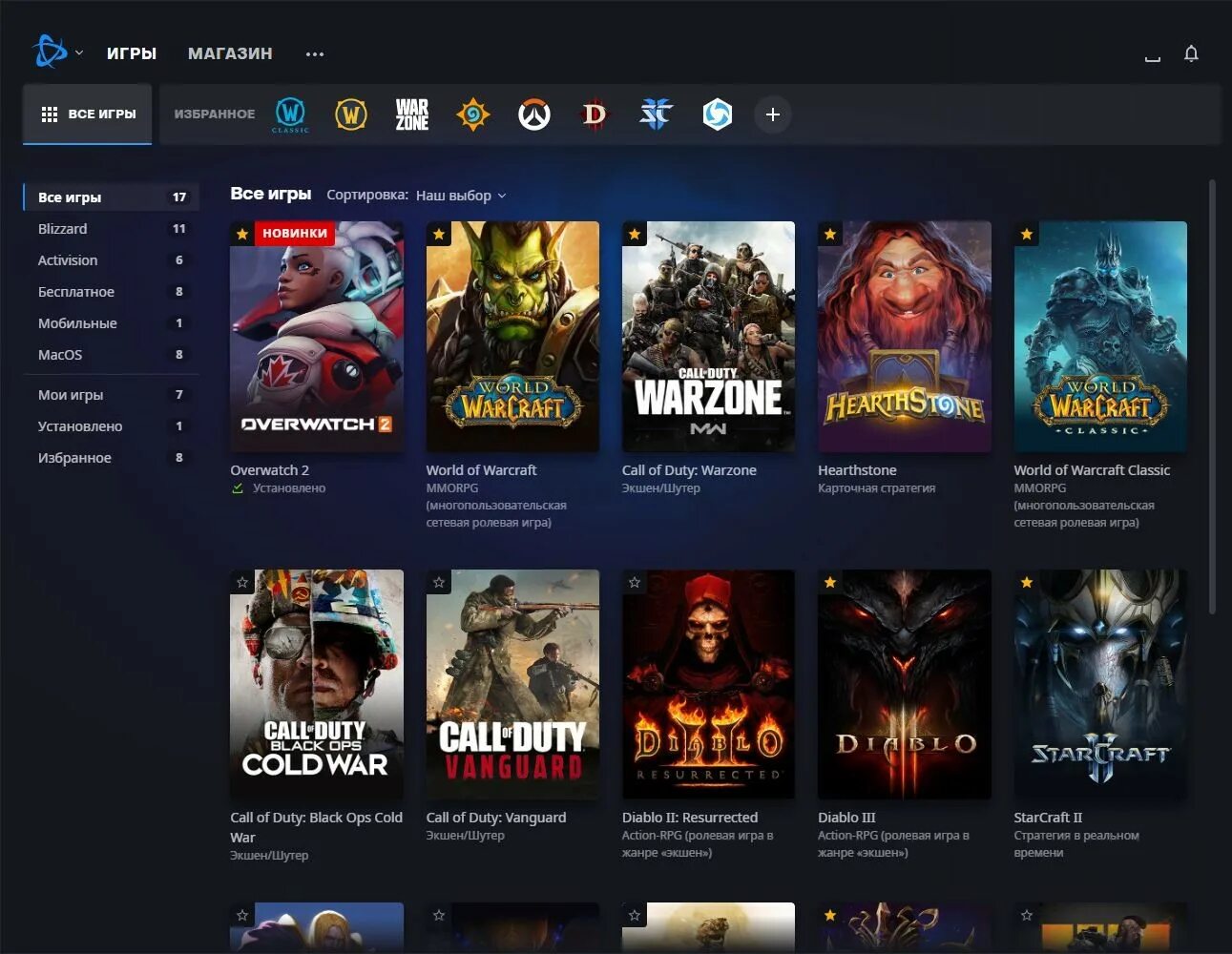
Task: Click 'Hearthstone' title link
Action: click(857, 470)
